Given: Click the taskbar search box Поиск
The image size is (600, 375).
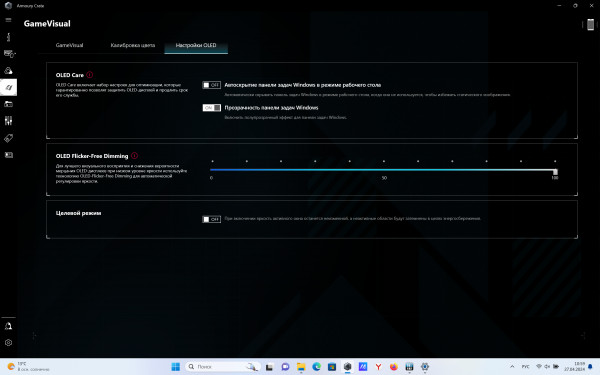Looking at the screenshot, I should [222, 367].
